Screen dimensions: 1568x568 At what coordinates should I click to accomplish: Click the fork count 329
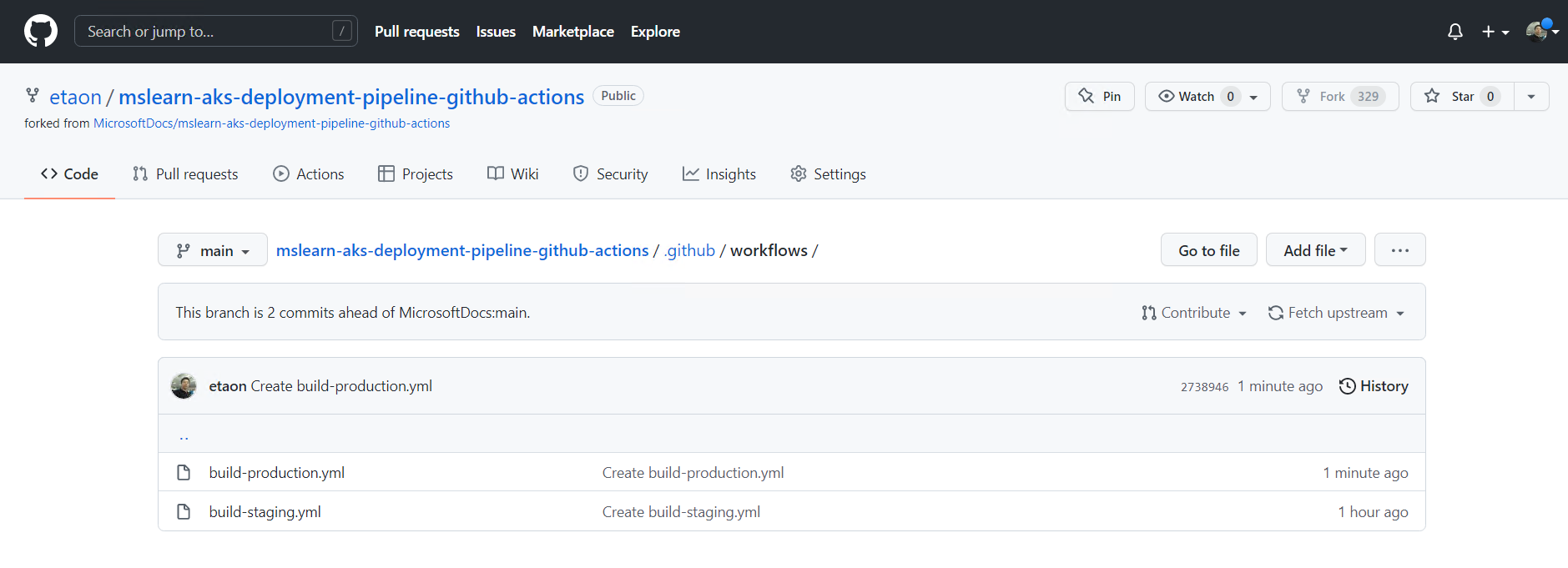pyautogui.click(x=1369, y=97)
